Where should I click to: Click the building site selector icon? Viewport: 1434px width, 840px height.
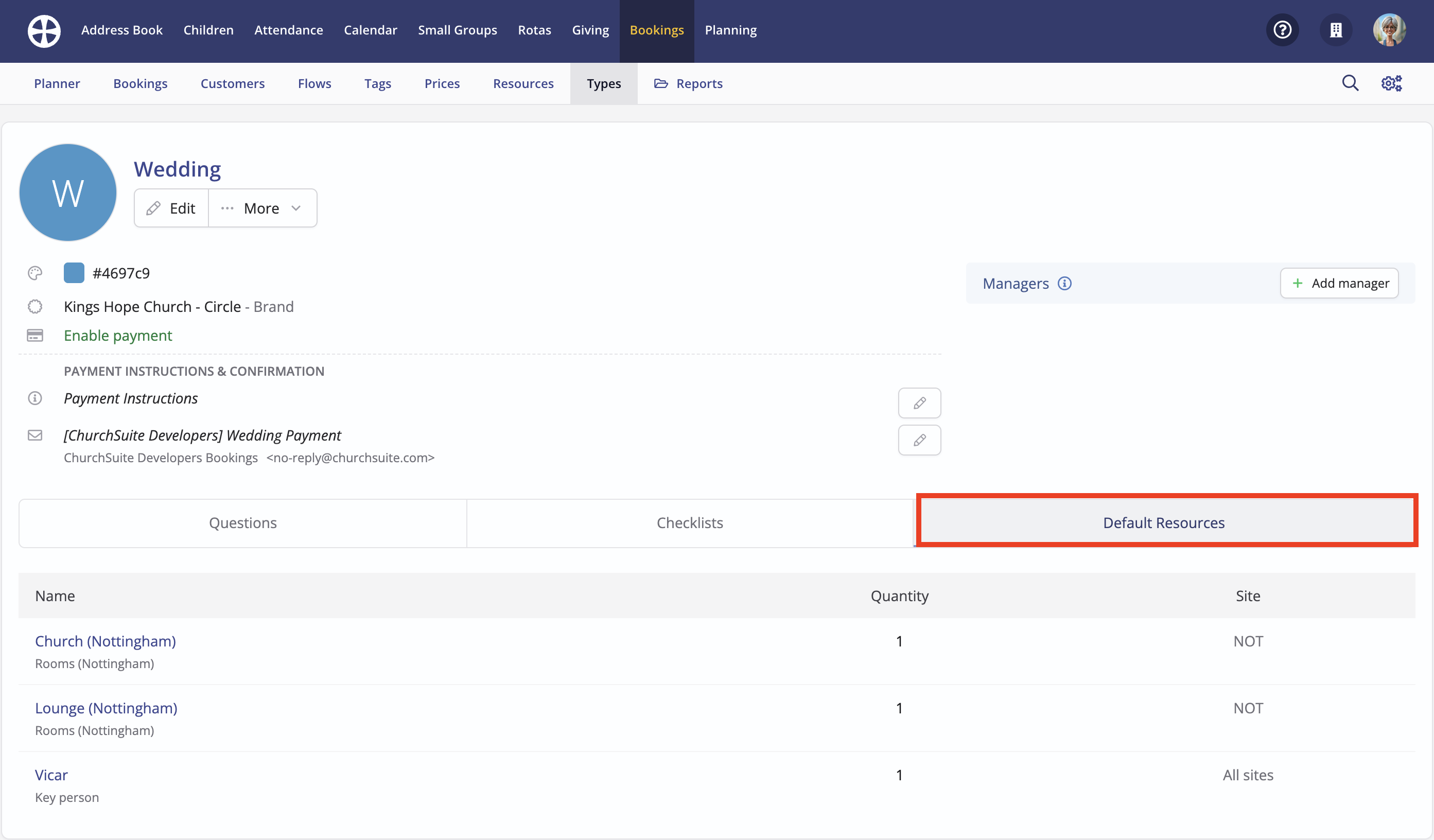tap(1336, 29)
